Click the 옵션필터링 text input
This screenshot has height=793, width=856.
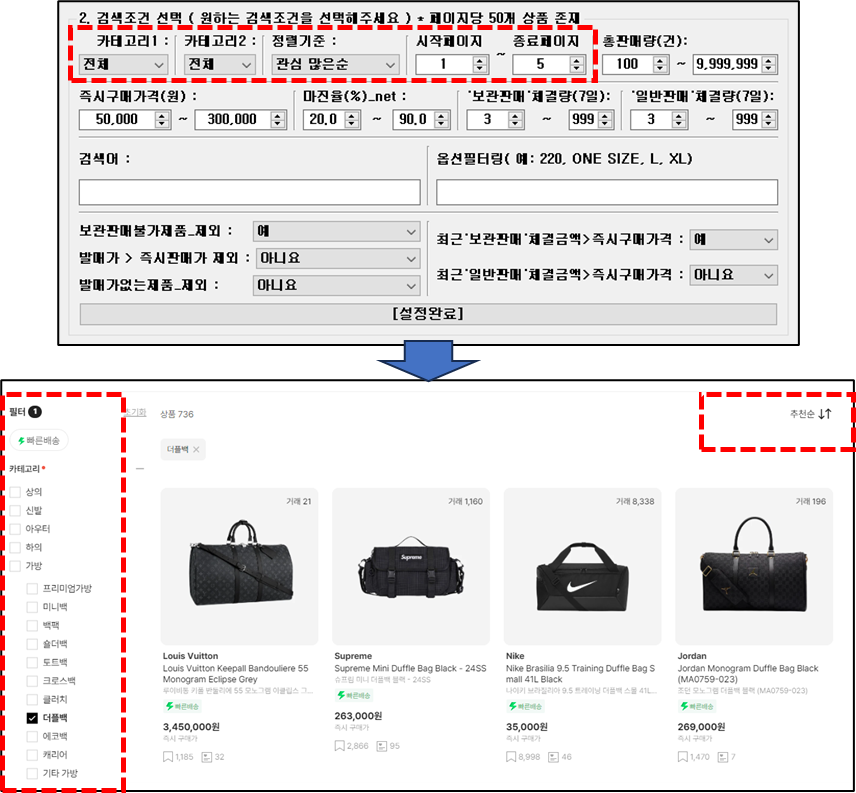(607, 193)
